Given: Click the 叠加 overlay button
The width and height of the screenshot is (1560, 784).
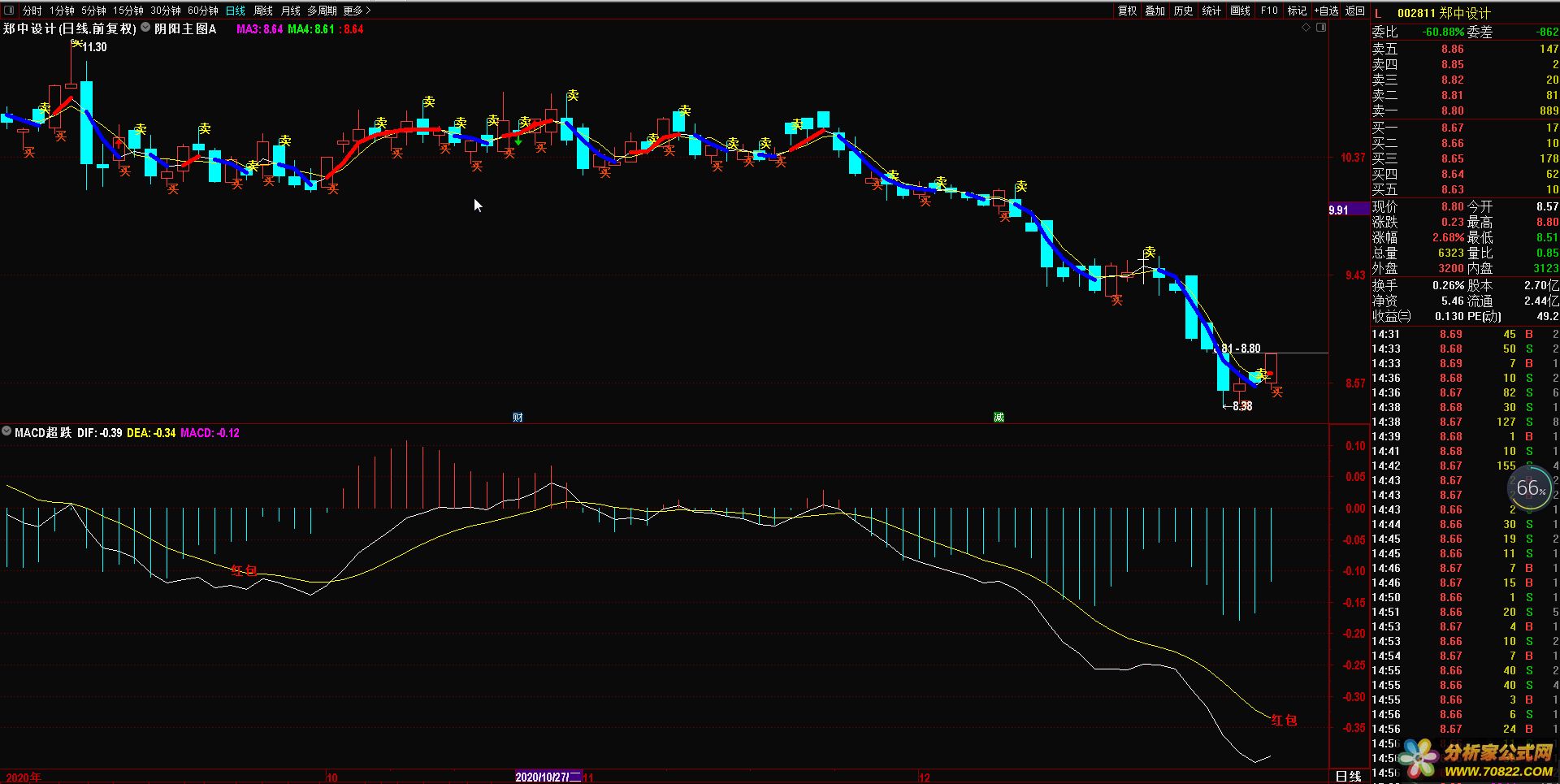Looking at the screenshot, I should pyautogui.click(x=1155, y=11).
